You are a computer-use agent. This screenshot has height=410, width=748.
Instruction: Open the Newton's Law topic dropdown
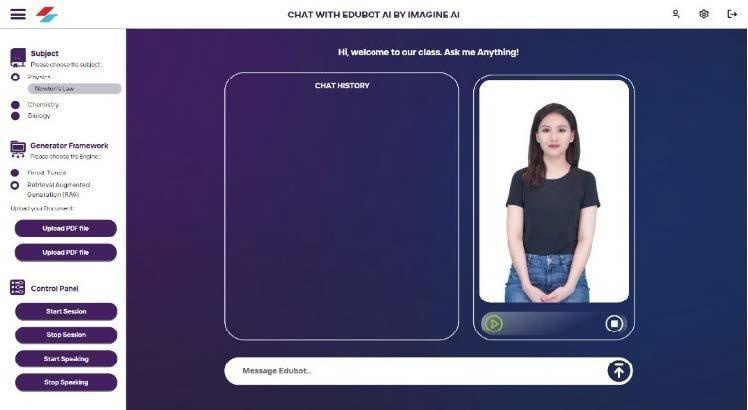tap(74, 89)
